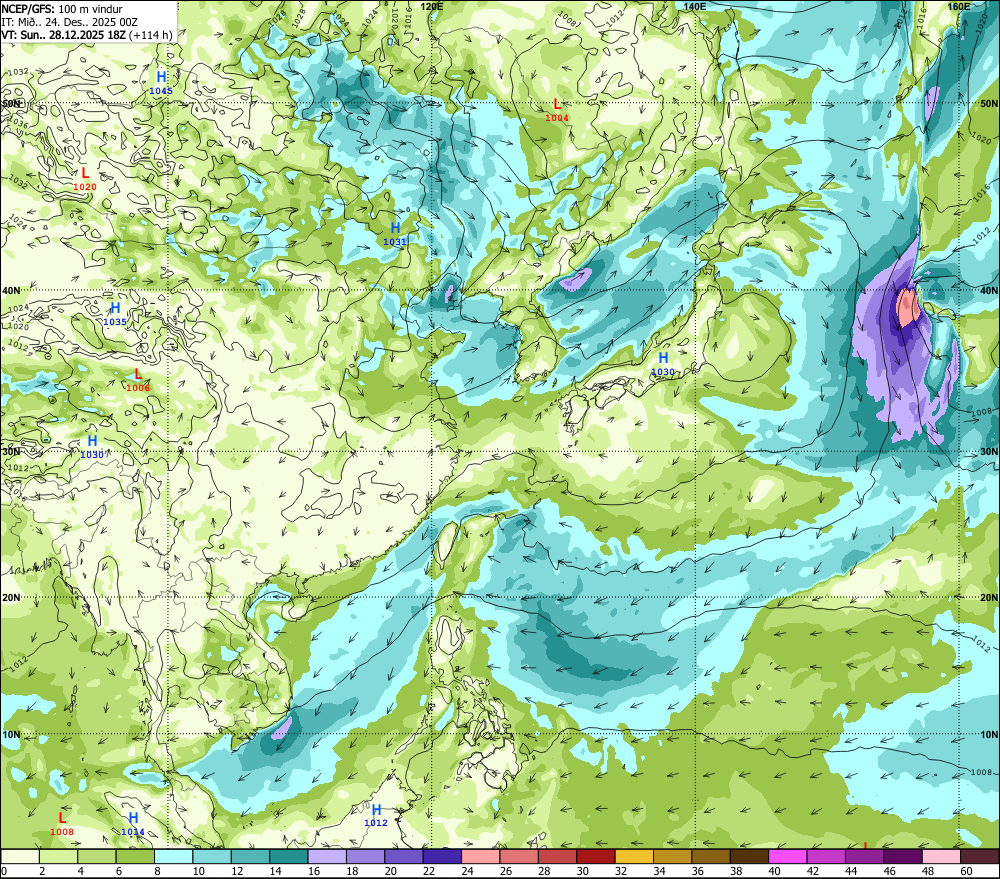Click the legend value '32'

tap(621, 871)
